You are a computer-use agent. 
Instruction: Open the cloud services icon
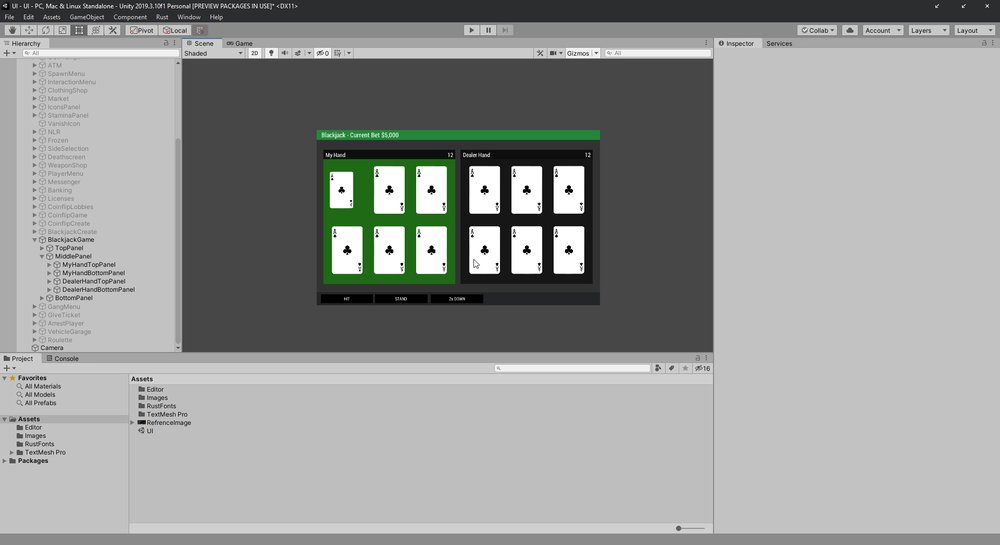coord(849,30)
